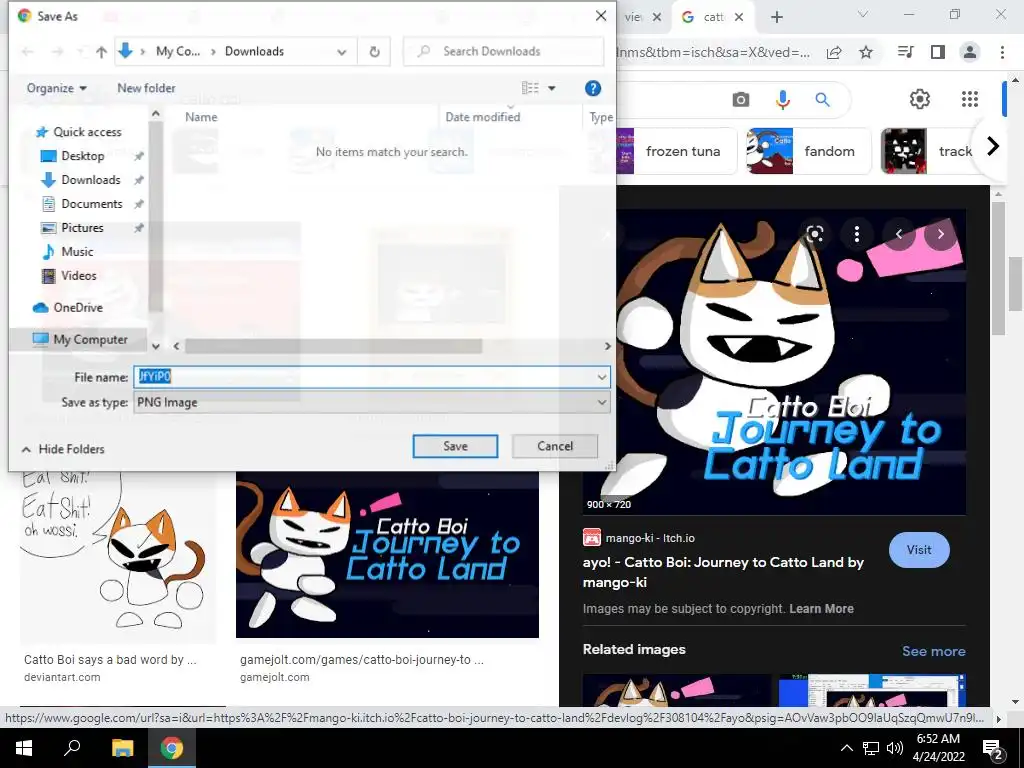
Task: Open gamejolt Catto Boi image result
Action: (387, 554)
